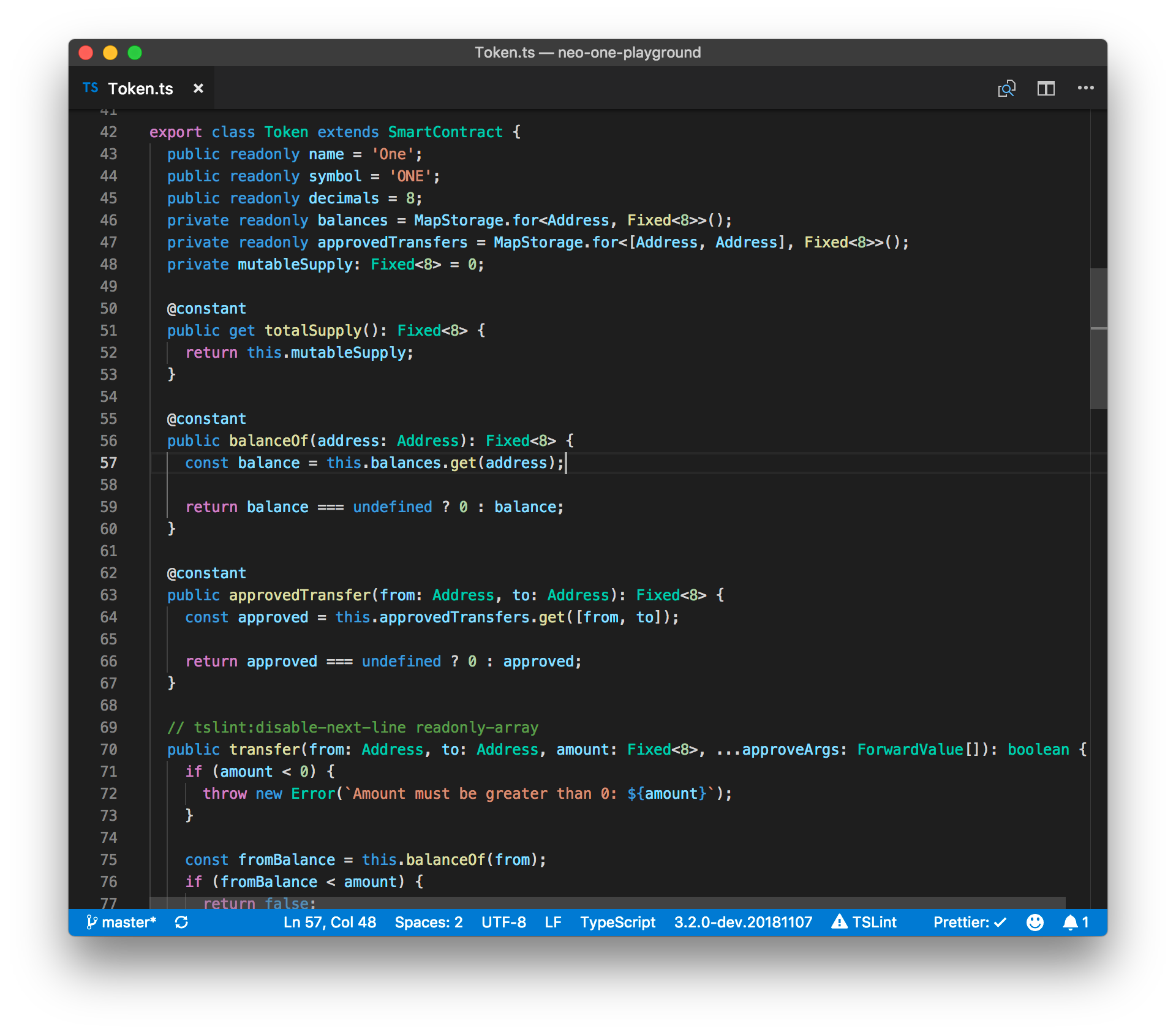Viewport: 1176px width, 1034px height.
Task: Click the yellow minimize window button
Action: [110, 53]
